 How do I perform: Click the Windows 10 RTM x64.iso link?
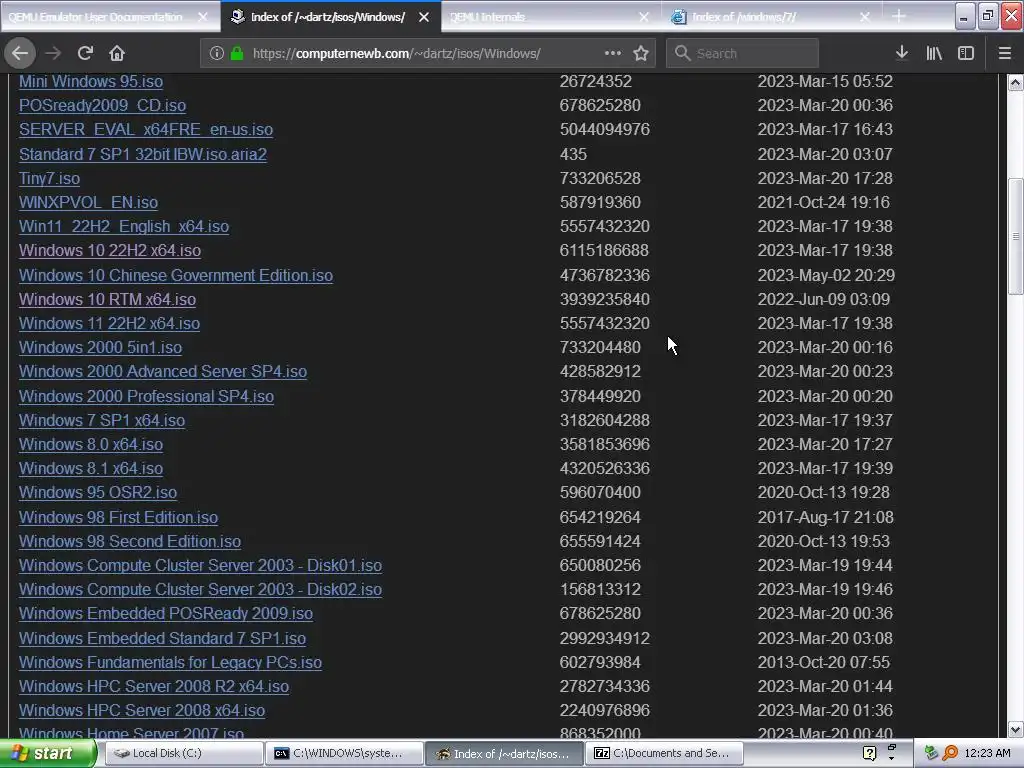[107, 300]
